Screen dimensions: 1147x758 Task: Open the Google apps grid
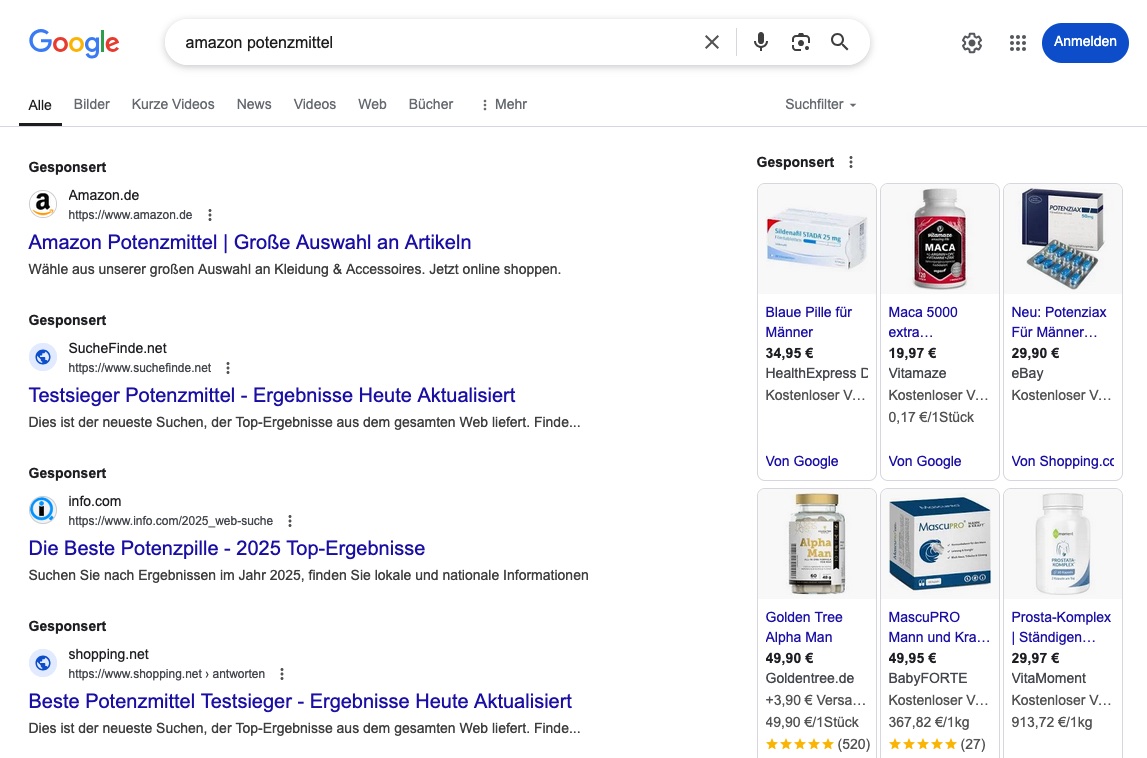coord(1018,43)
